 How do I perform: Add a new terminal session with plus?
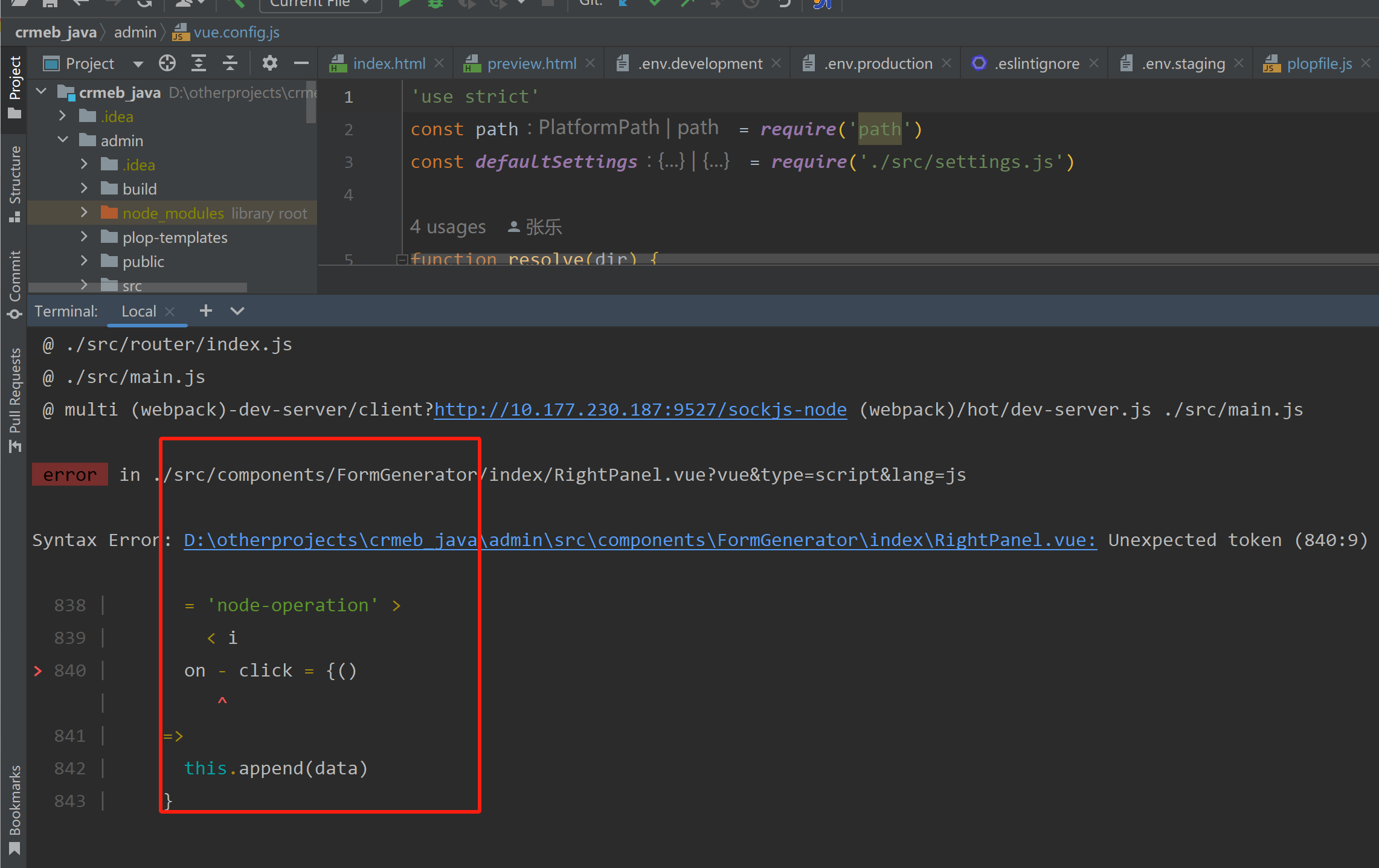(205, 310)
